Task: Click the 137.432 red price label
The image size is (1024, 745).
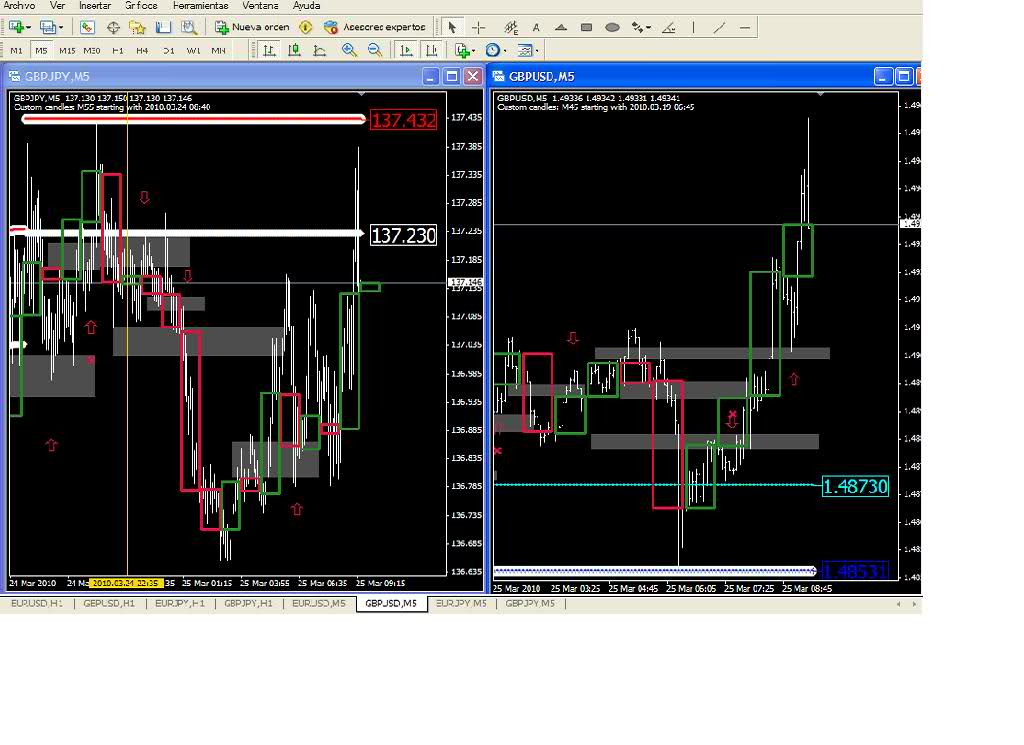Action: pyautogui.click(x=404, y=120)
